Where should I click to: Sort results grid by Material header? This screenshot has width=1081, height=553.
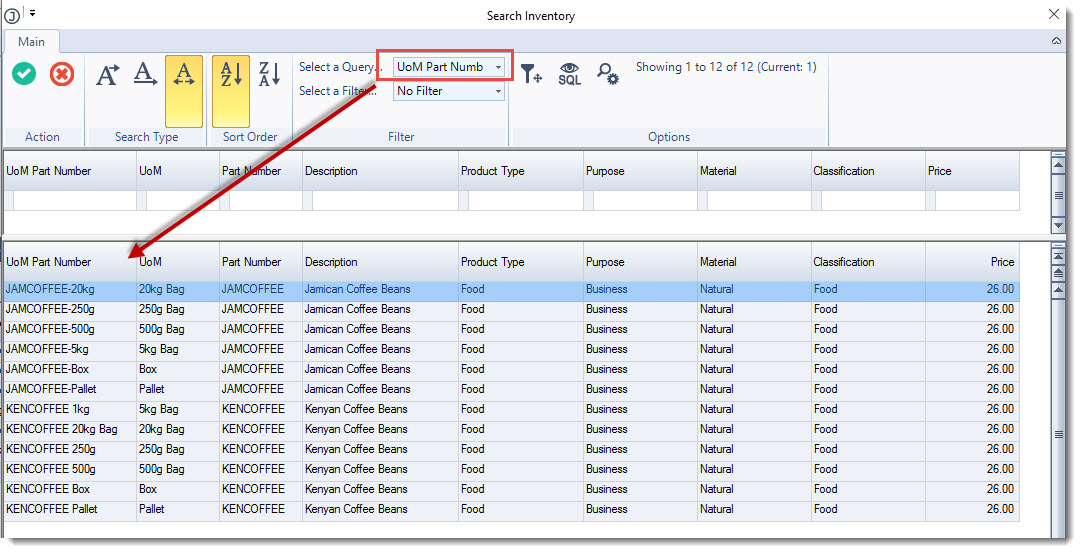click(x=754, y=262)
